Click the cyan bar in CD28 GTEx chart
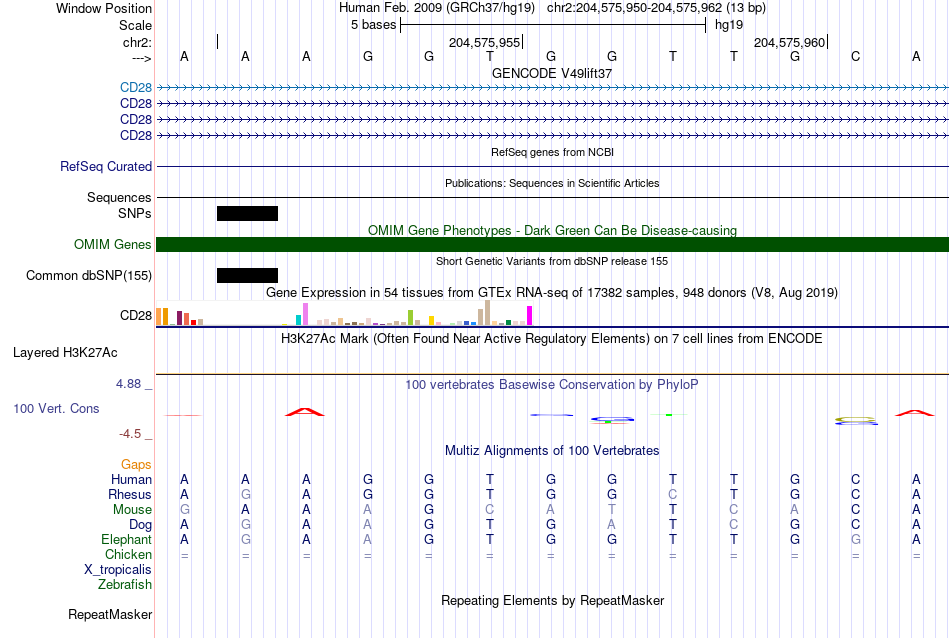 298,320
